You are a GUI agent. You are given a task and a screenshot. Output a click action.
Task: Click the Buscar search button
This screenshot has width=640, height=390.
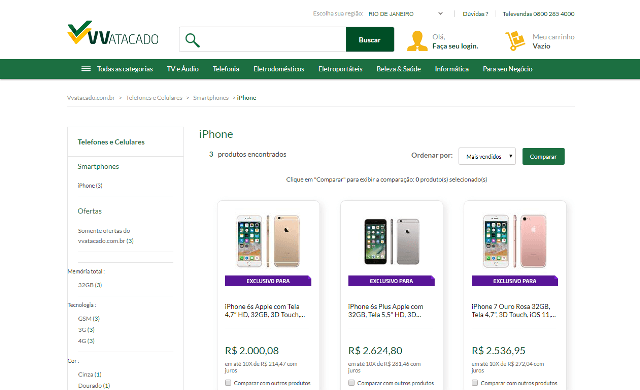click(x=370, y=40)
